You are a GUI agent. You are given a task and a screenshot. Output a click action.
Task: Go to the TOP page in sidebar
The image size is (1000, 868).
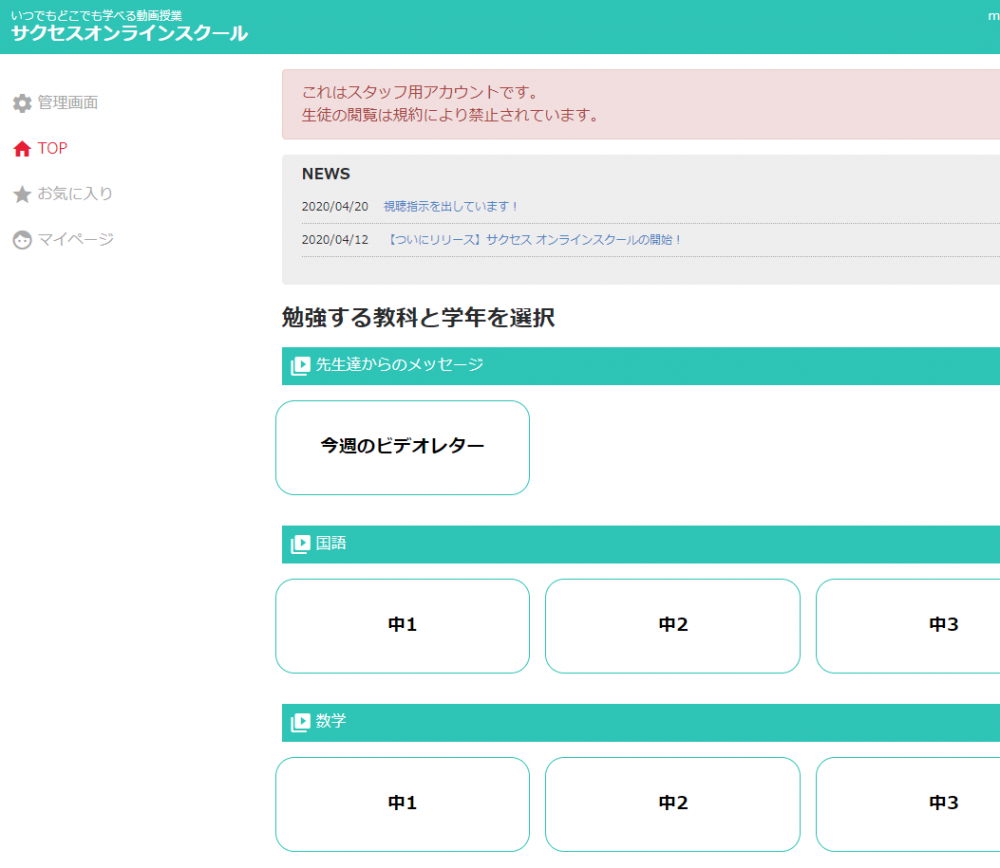point(52,149)
